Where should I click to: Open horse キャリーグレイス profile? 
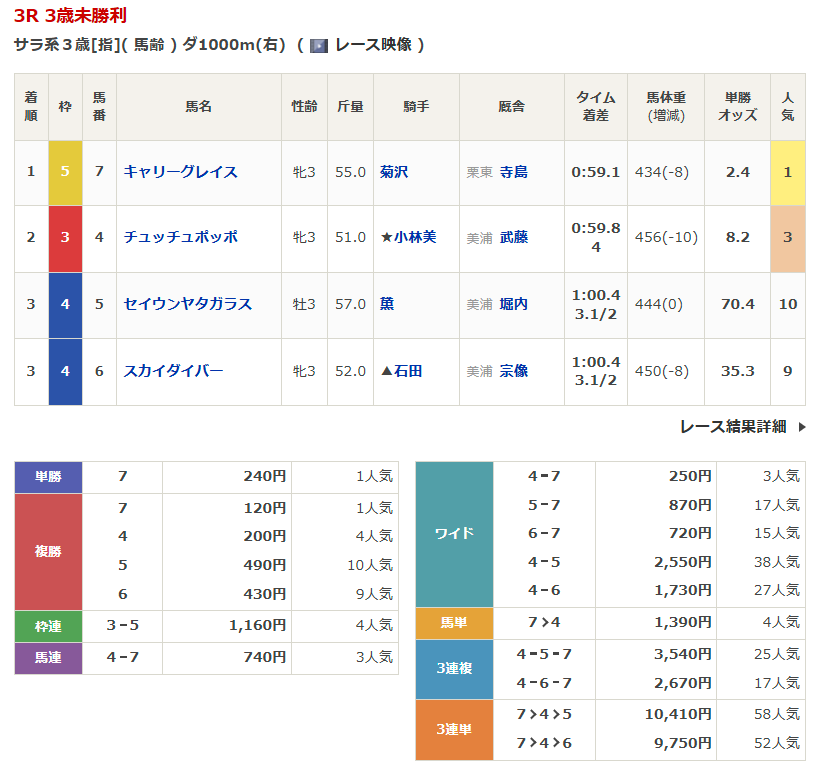[x=180, y=172]
